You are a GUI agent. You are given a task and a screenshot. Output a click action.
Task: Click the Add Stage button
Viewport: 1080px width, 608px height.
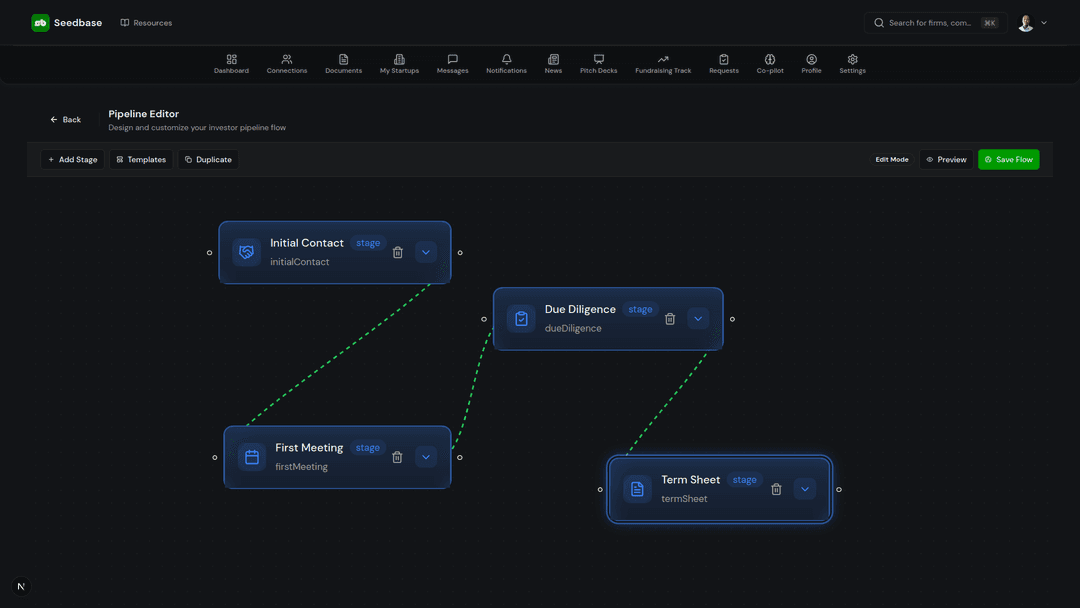pyautogui.click(x=71, y=159)
